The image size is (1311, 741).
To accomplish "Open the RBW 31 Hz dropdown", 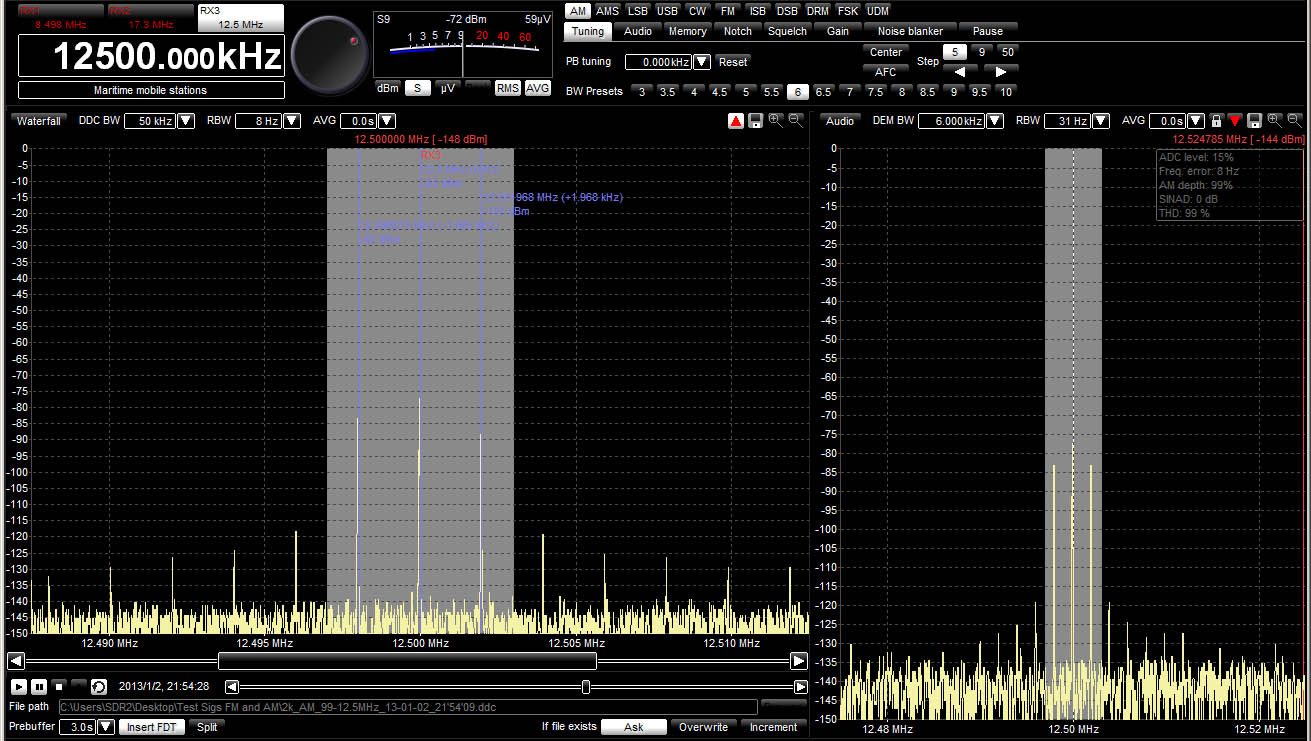I will point(1100,121).
